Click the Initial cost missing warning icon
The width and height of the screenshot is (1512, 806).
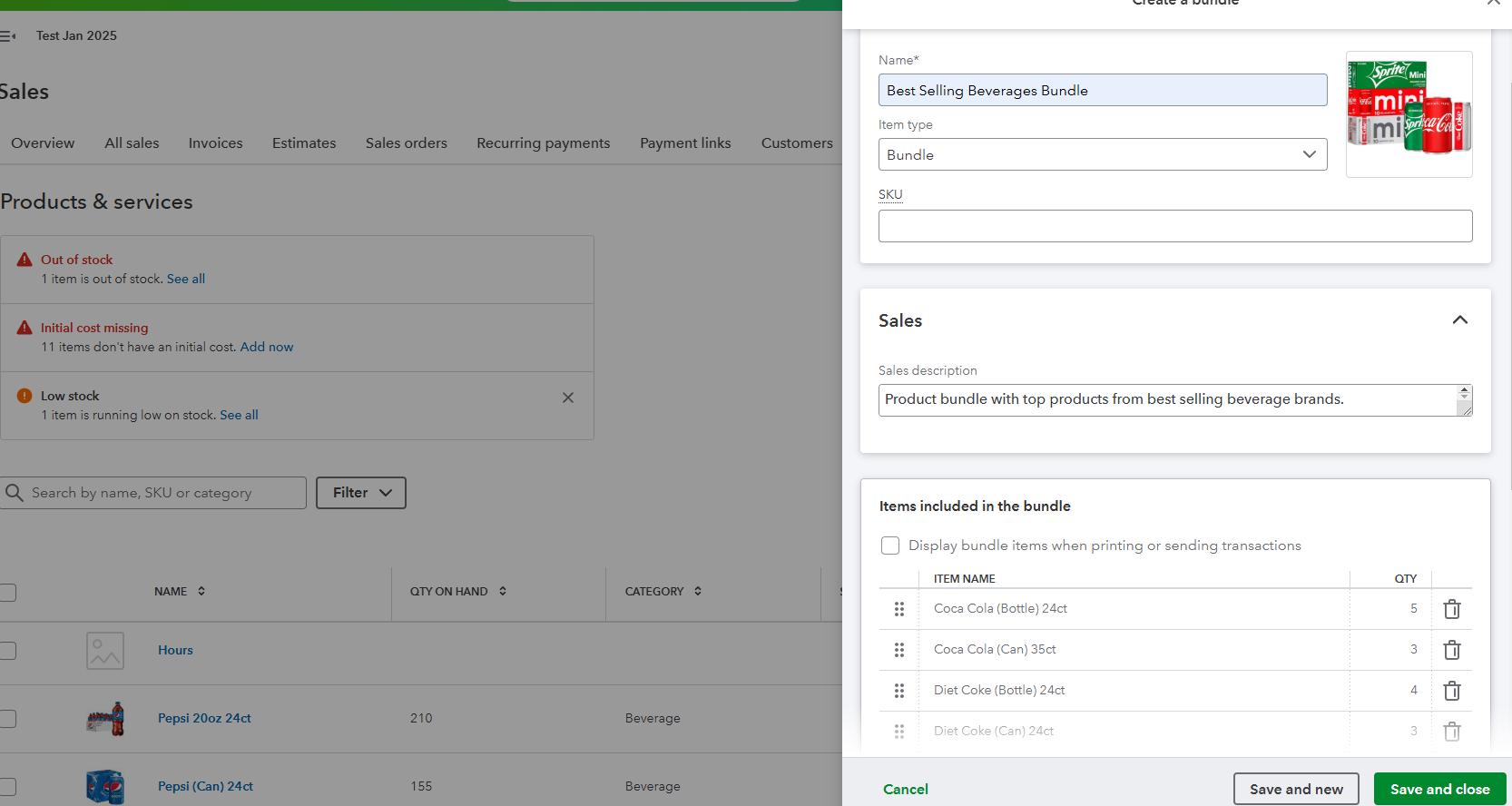tap(25, 328)
